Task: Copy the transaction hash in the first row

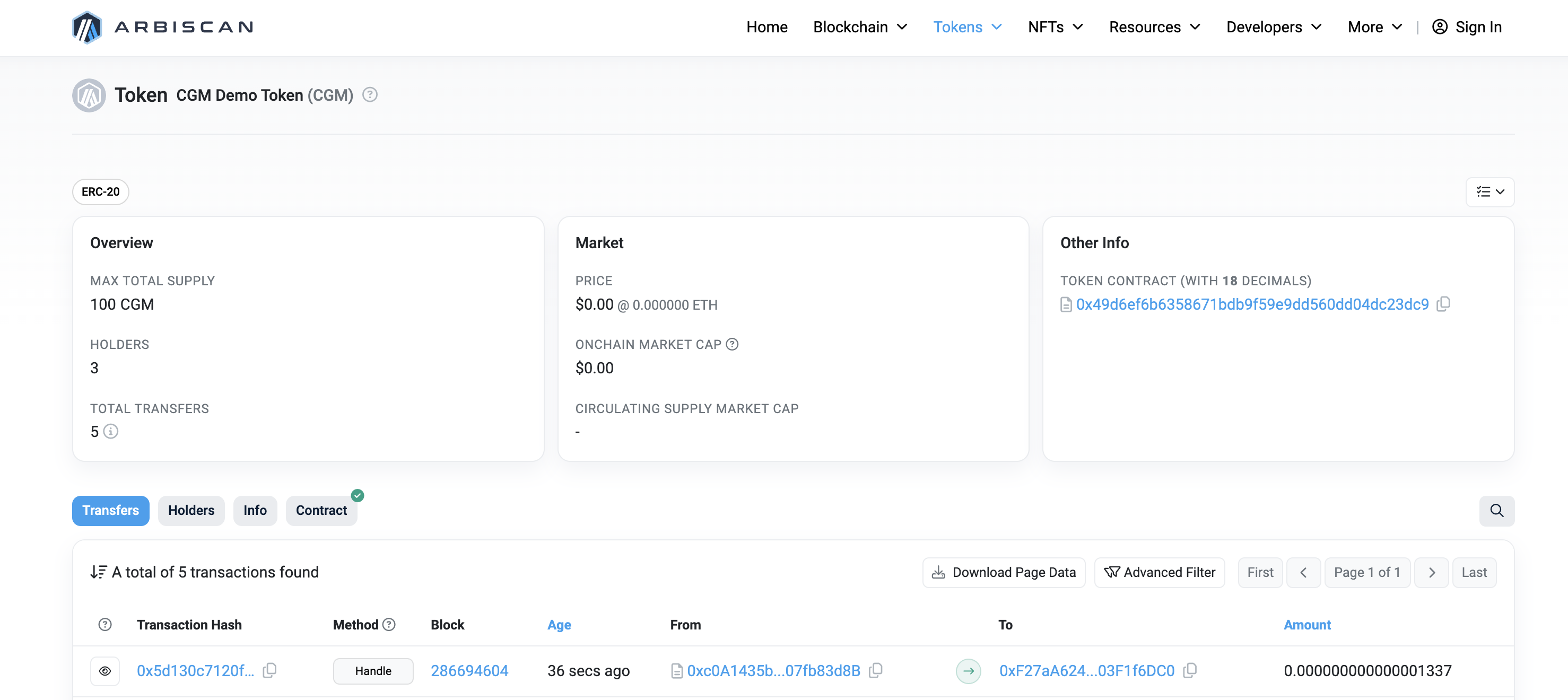Action: pyautogui.click(x=270, y=670)
